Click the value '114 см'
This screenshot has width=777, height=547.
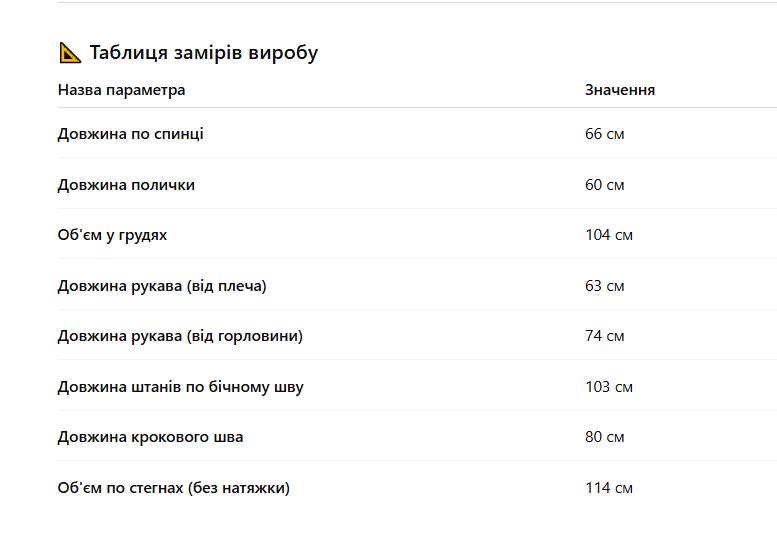click(609, 488)
